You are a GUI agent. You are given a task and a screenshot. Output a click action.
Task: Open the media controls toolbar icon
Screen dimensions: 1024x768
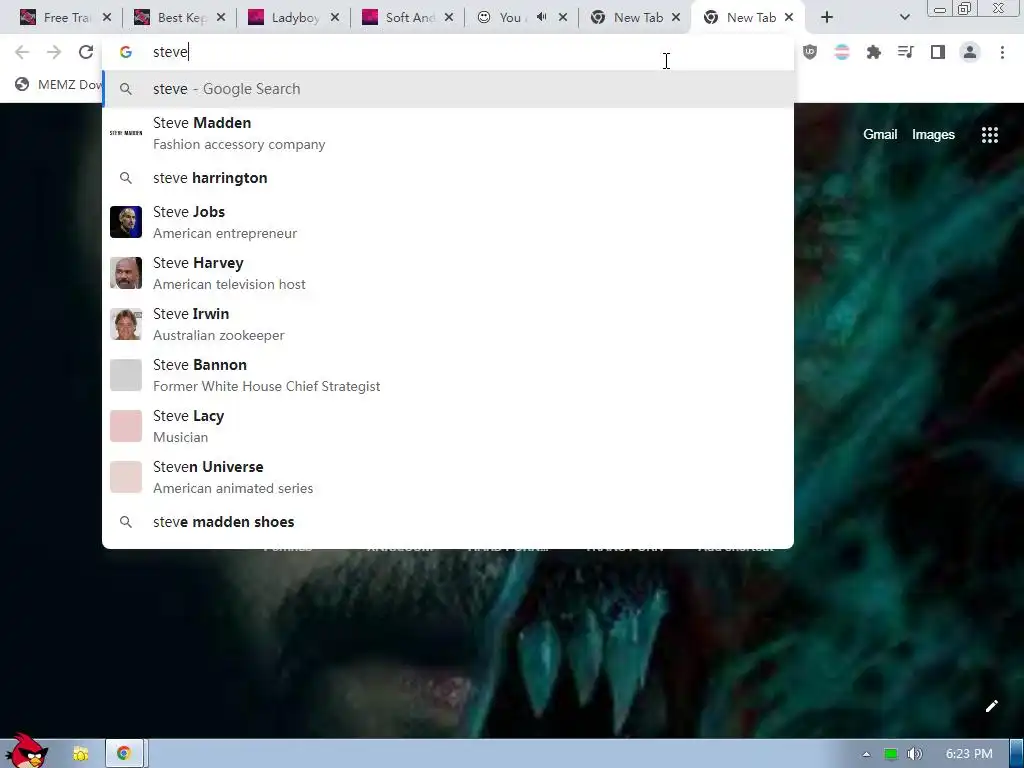(906, 52)
